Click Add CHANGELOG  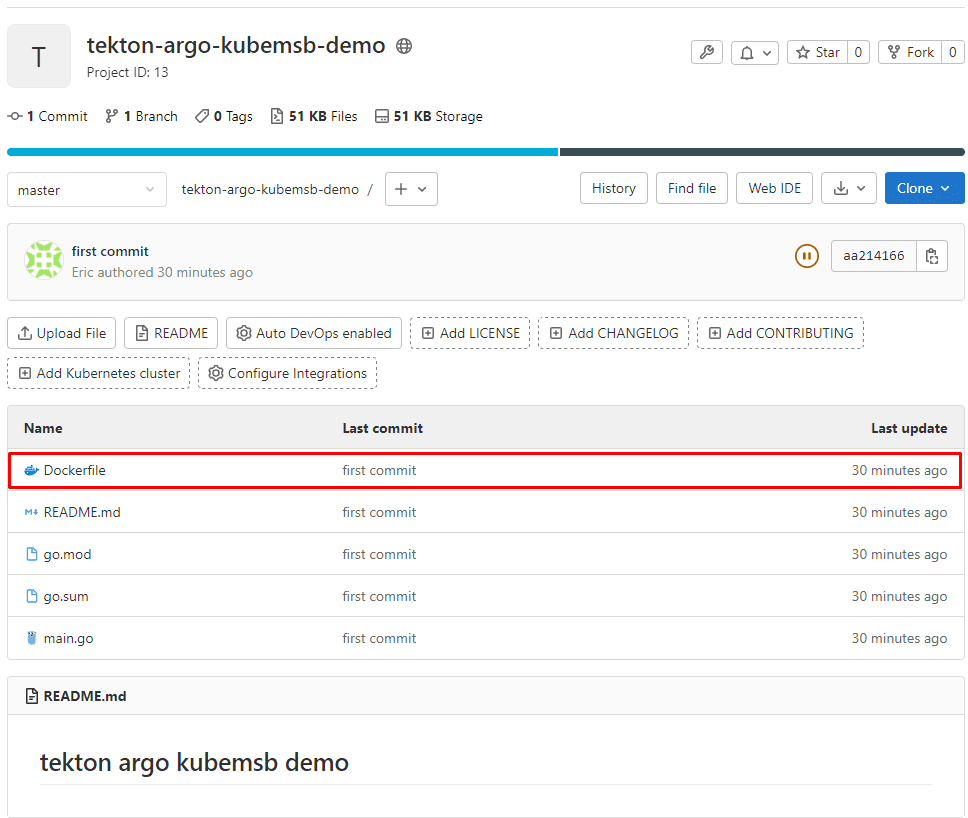(614, 333)
